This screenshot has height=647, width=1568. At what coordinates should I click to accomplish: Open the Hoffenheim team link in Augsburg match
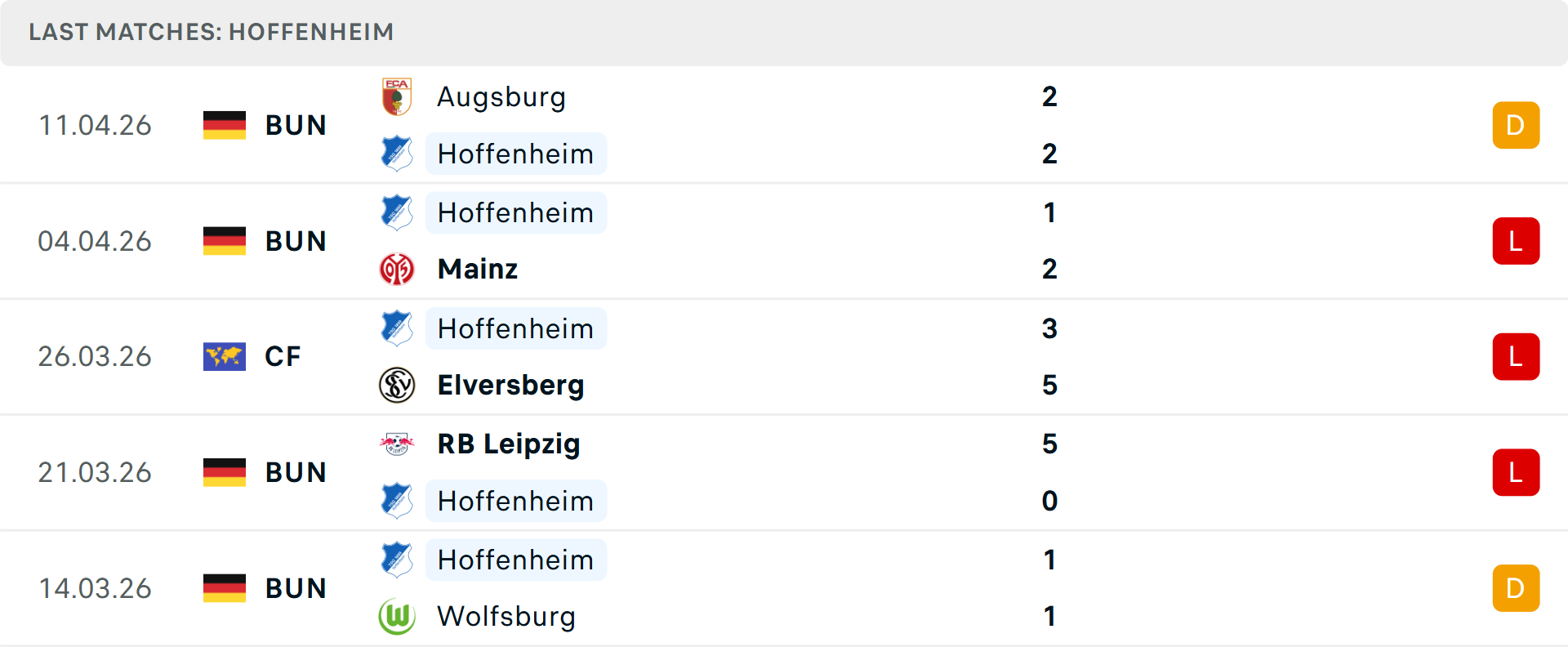[x=516, y=154]
